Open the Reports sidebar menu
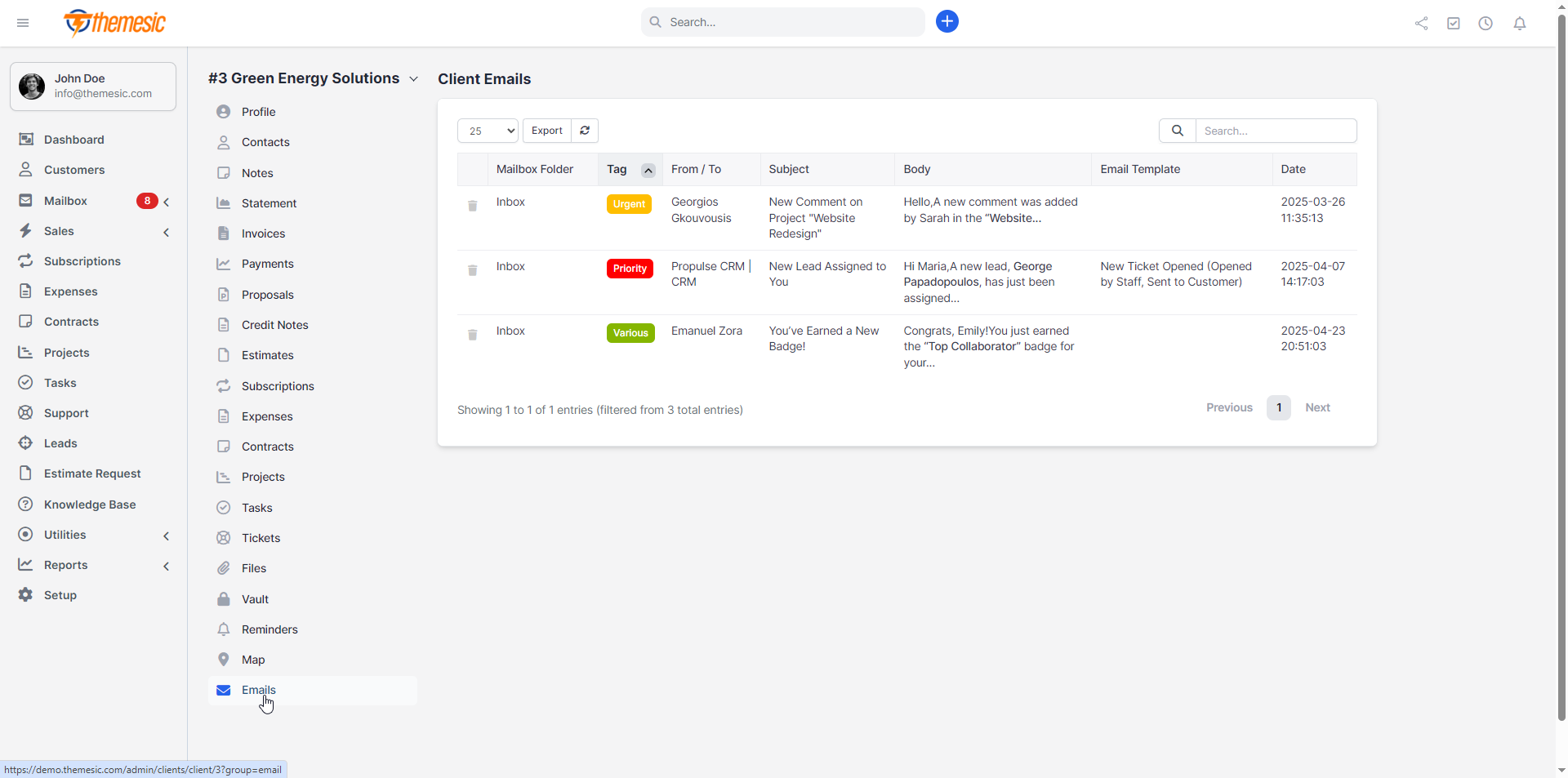This screenshot has height=778, width=1568. [x=65, y=564]
